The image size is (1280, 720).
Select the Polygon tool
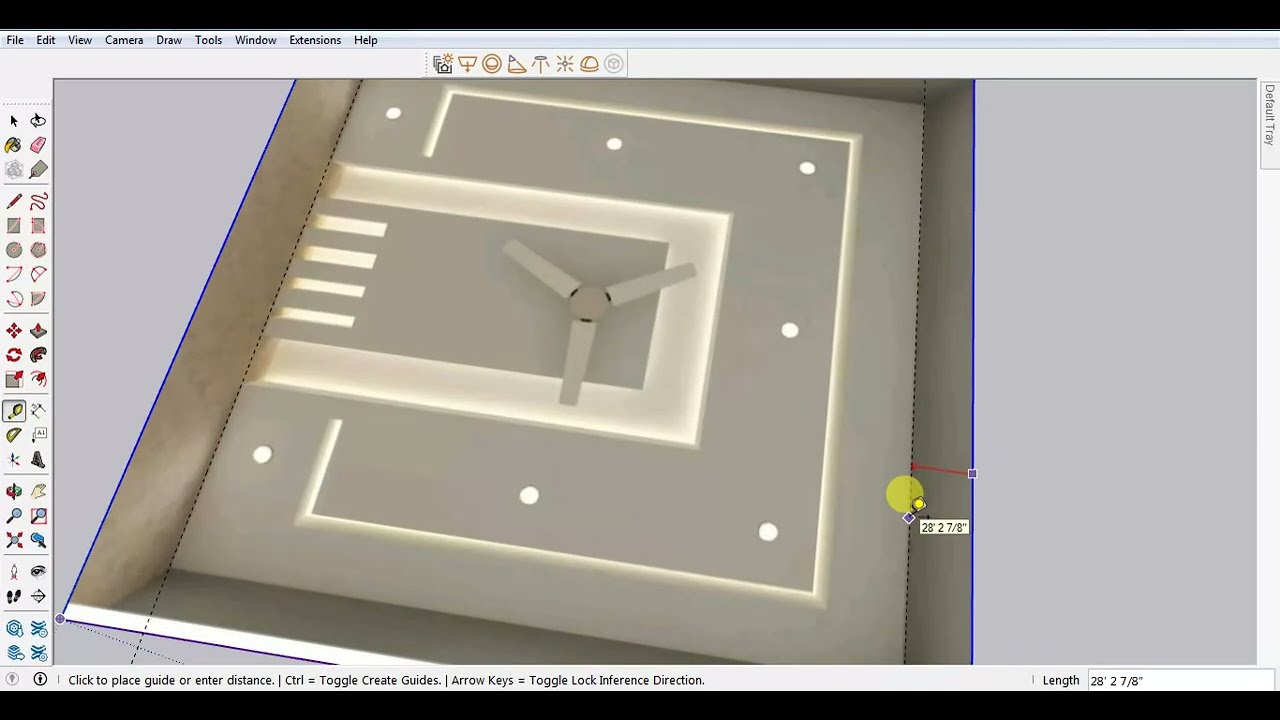pyautogui.click(x=38, y=250)
